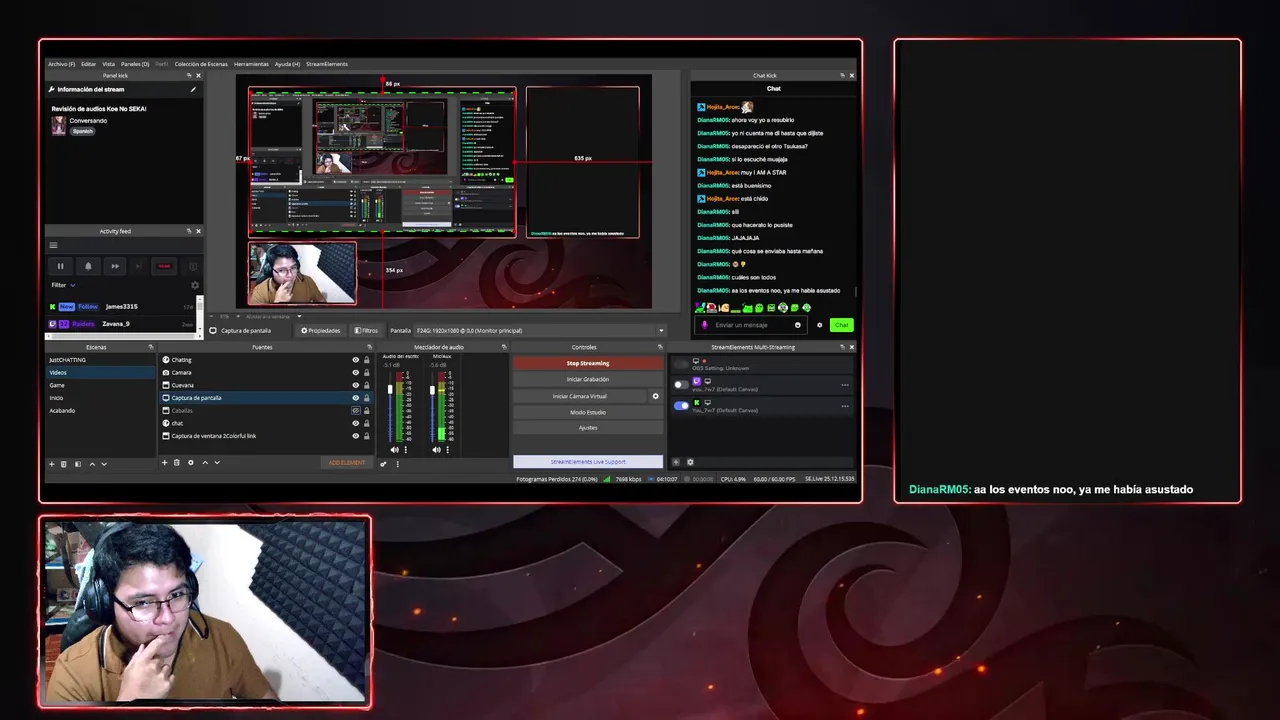Image resolution: width=1280 pixels, height=720 pixels.
Task: Click Stop Streaming button
Action: [x=588, y=363]
